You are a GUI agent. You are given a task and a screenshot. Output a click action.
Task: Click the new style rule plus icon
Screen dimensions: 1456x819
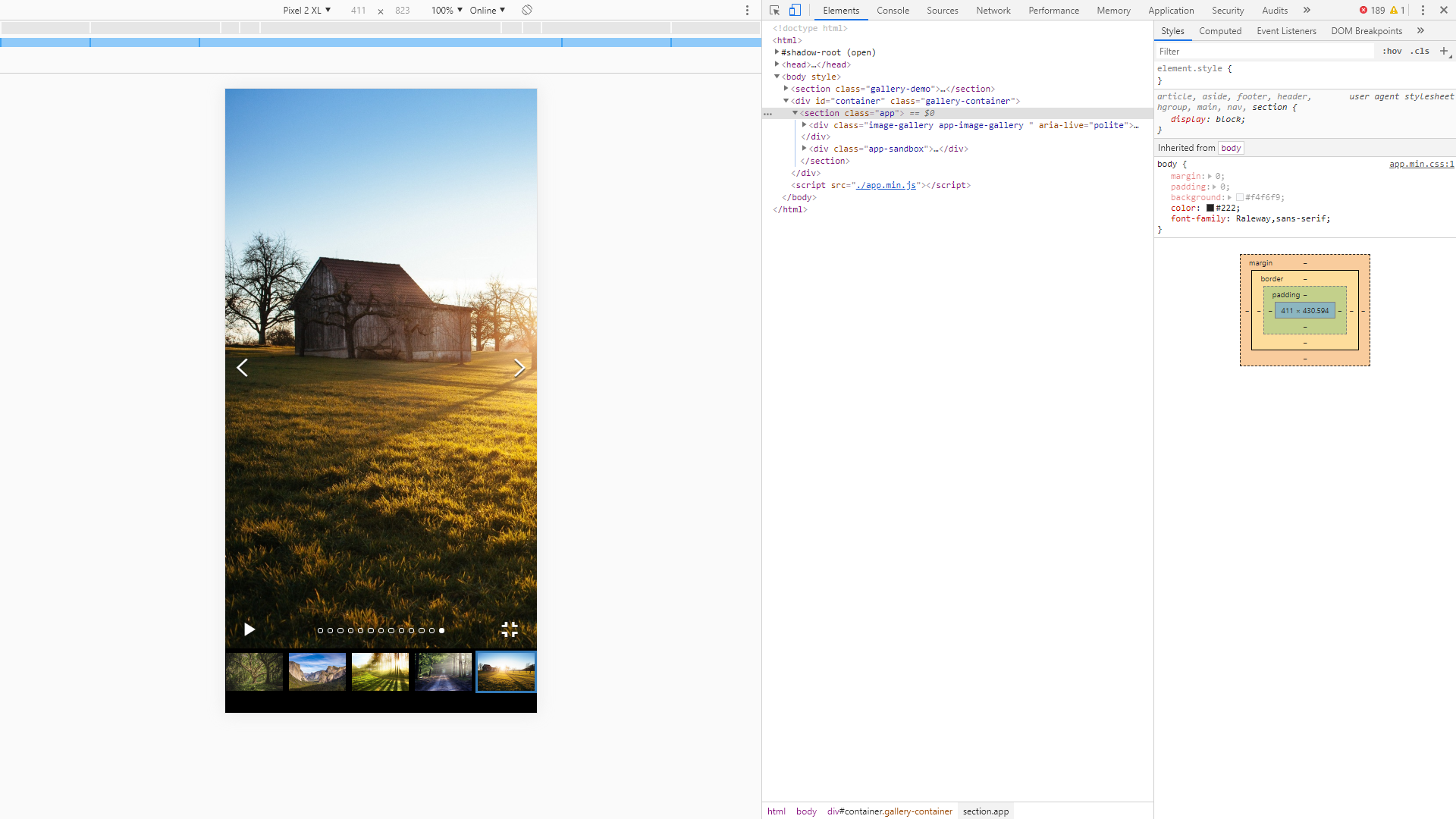1445,51
